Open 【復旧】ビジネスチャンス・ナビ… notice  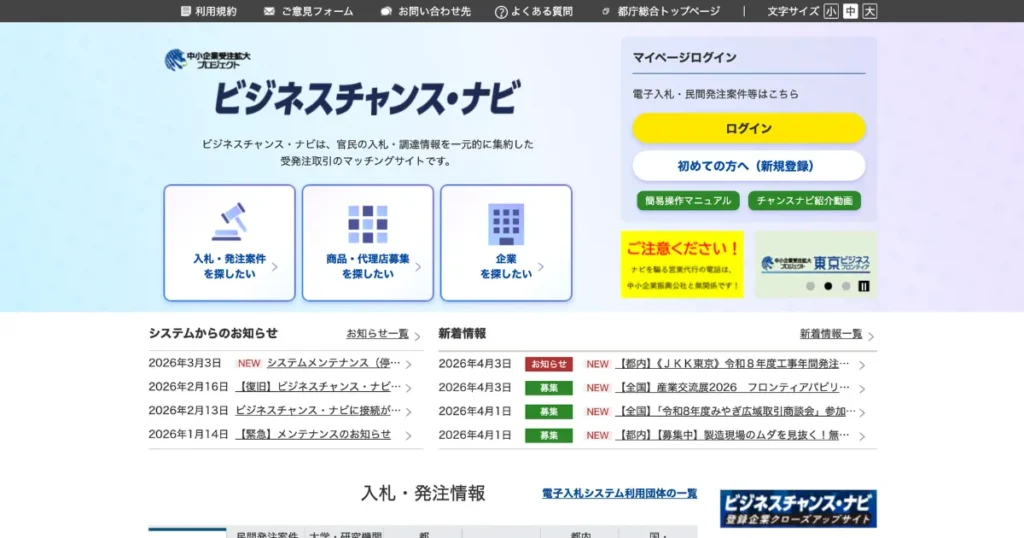click(x=318, y=387)
